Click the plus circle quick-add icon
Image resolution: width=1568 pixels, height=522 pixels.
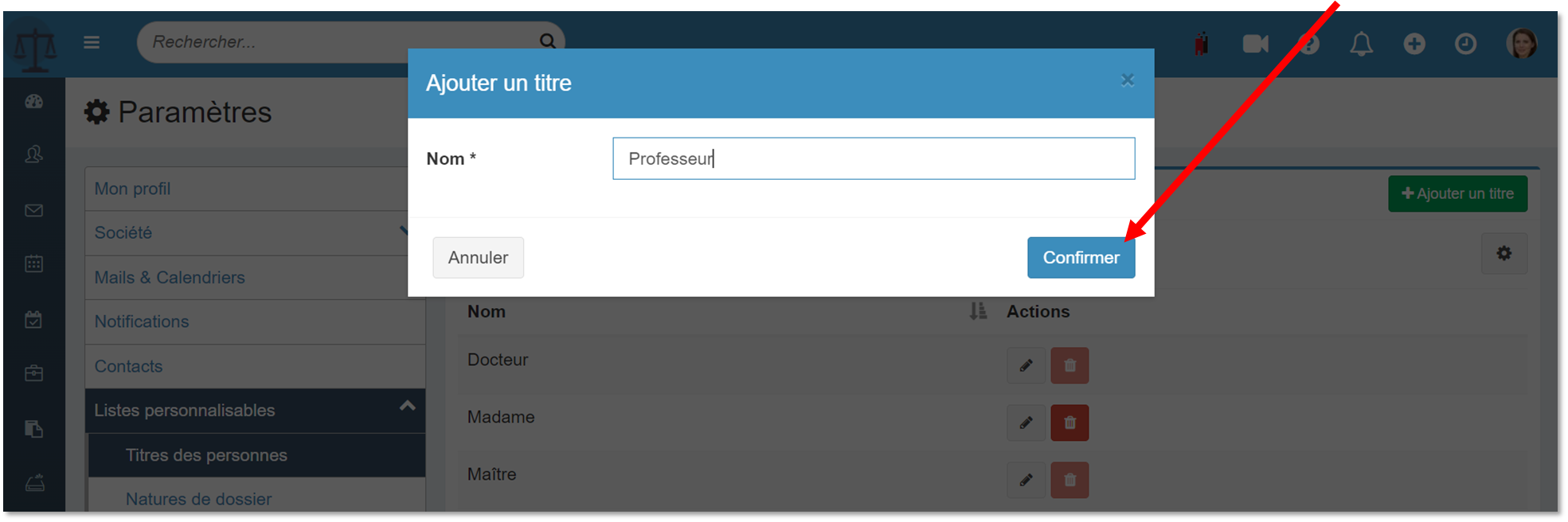click(x=1414, y=44)
